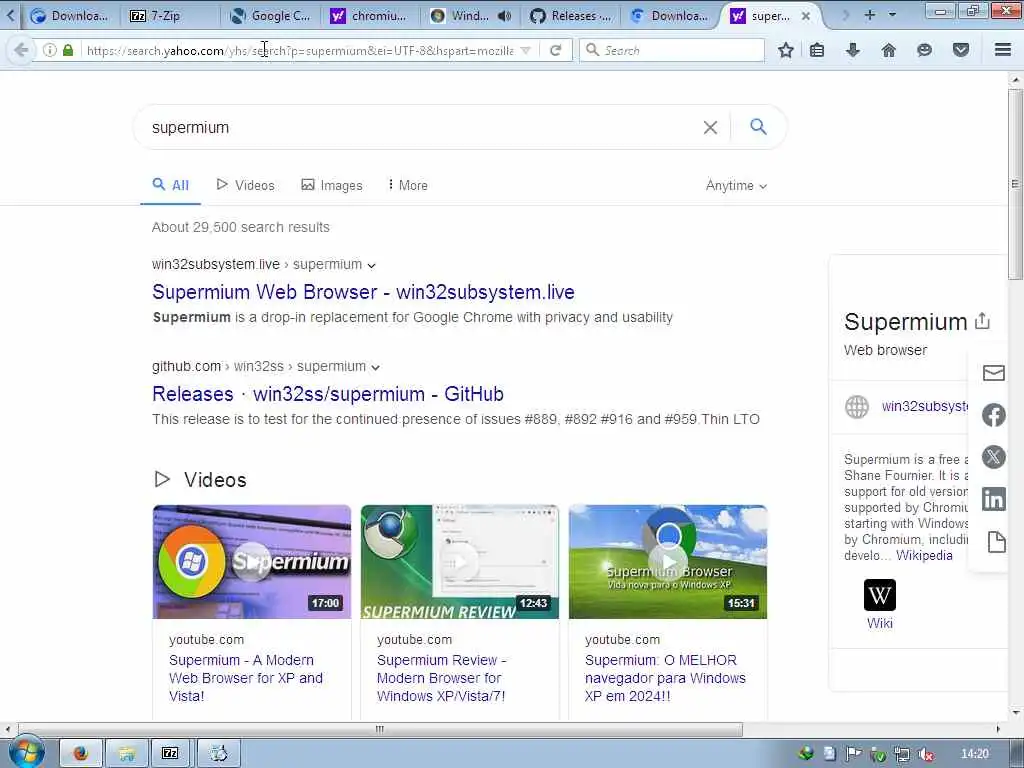
Task: Share on Facebook icon
Action: coord(993,415)
